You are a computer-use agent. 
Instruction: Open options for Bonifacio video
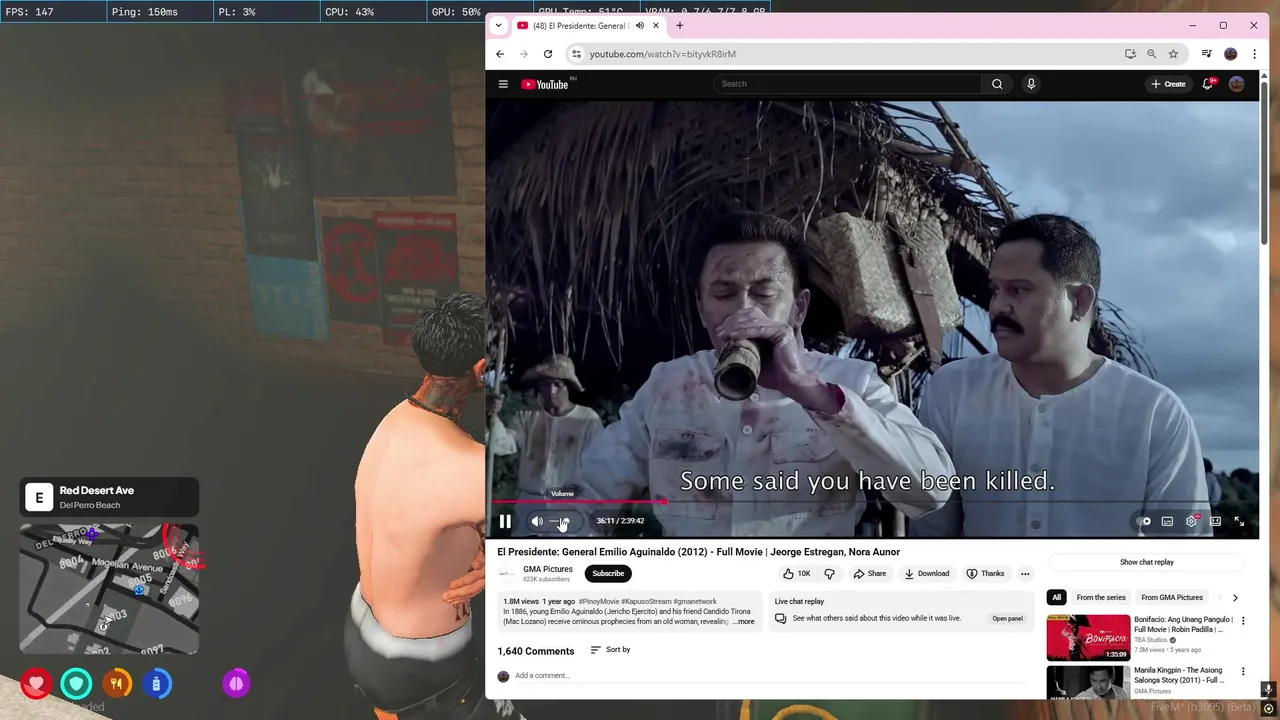coord(1244,621)
